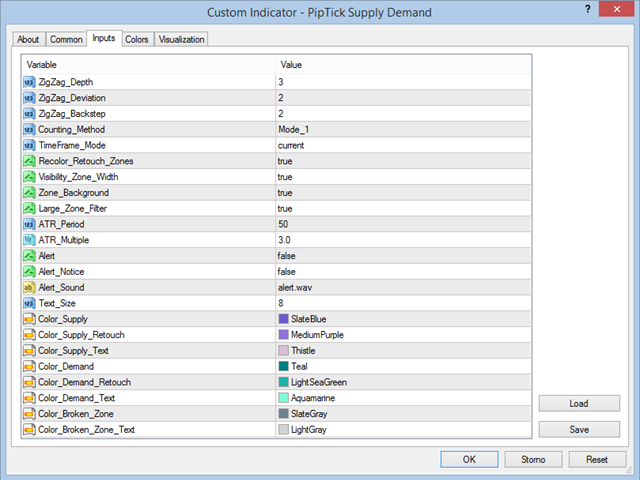Open the Visualization tab
Screen dimensions: 640x480
pyautogui.click(x=181, y=39)
